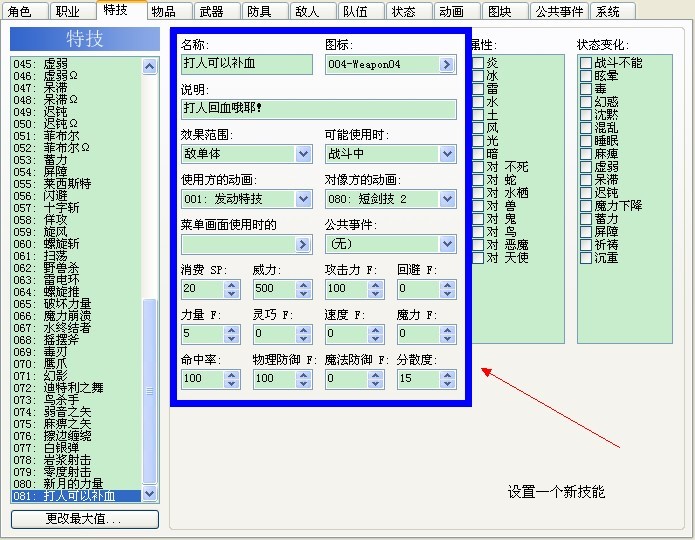Viewport: 695px width, 540px height.
Task: Decrease the 命中率 value
Action: 231,383
